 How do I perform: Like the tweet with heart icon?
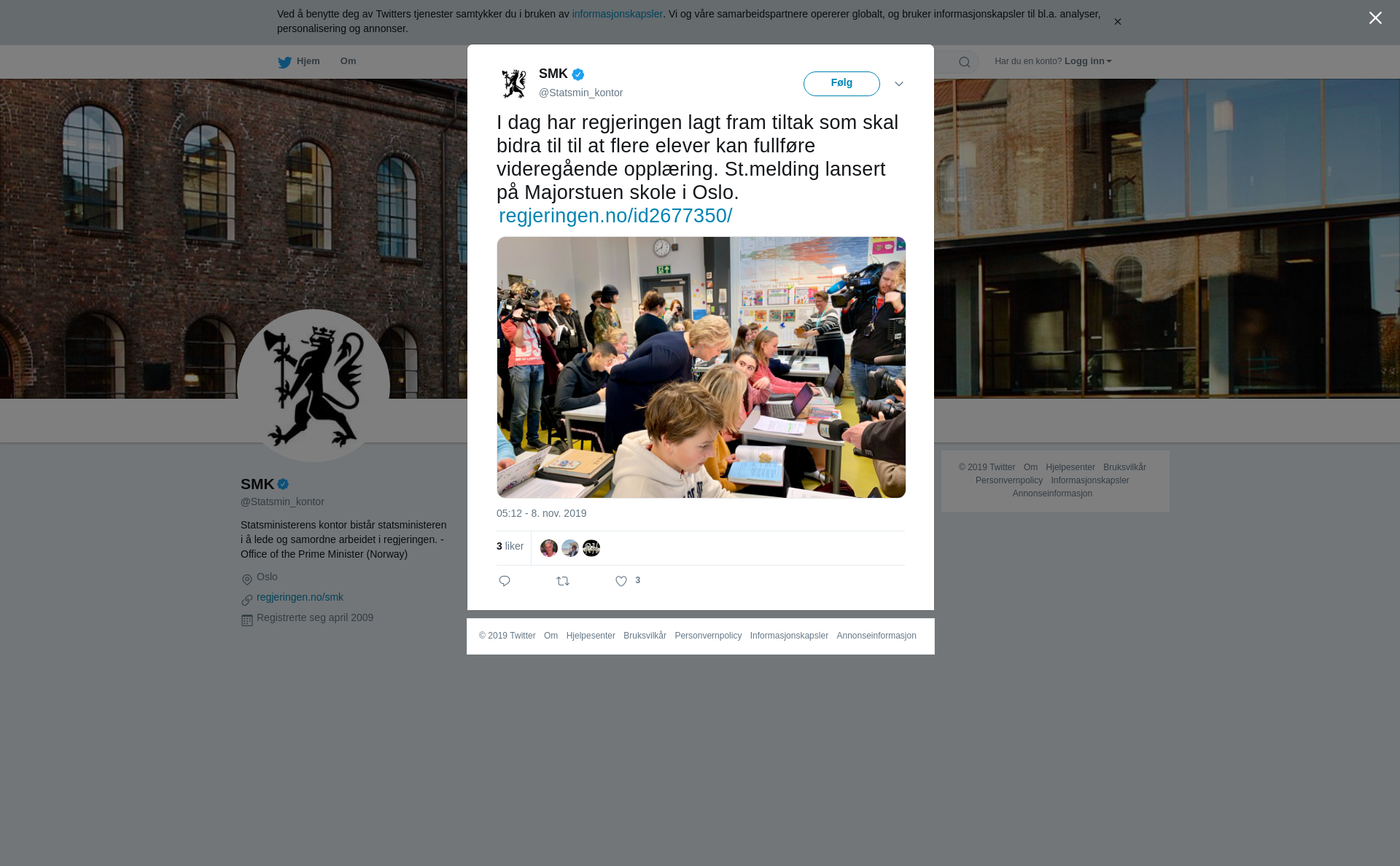coord(621,581)
